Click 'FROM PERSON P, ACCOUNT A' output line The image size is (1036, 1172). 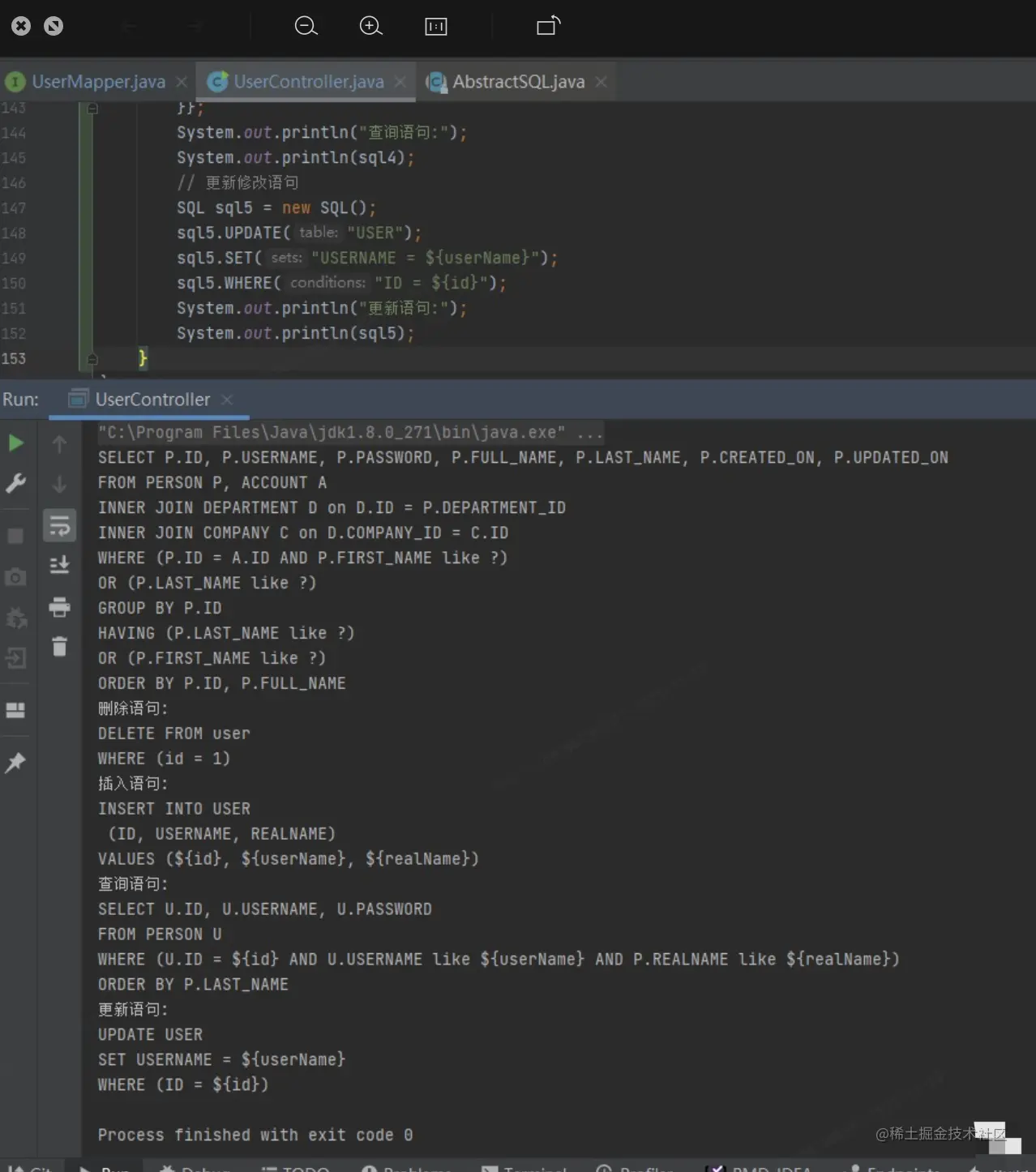click(x=212, y=483)
